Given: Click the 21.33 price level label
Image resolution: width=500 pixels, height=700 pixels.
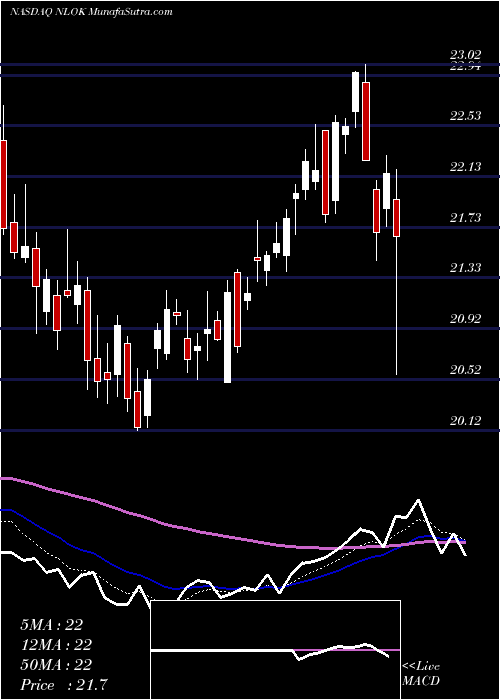Looking at the screenshot, I should click(465, 268).
